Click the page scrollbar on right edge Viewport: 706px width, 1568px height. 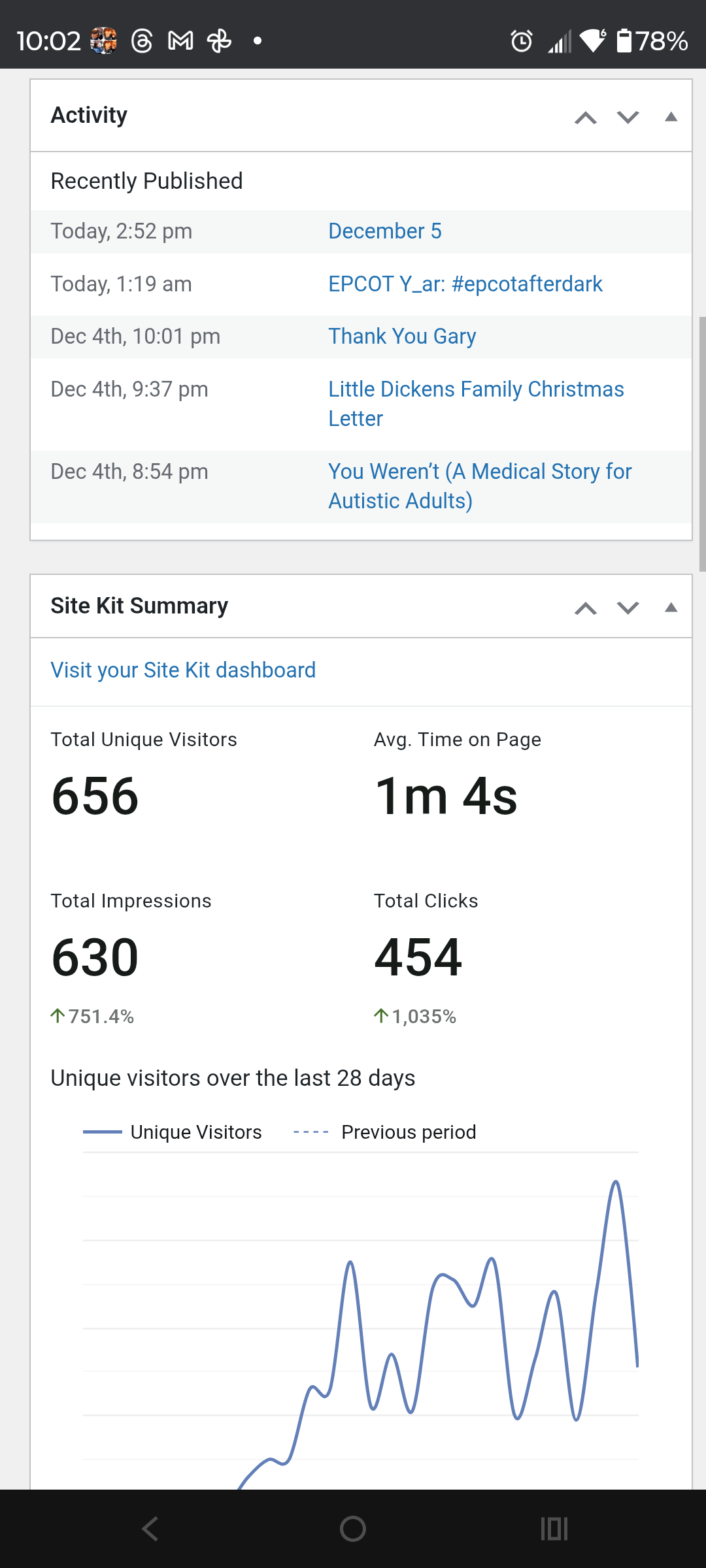point(702,444)
